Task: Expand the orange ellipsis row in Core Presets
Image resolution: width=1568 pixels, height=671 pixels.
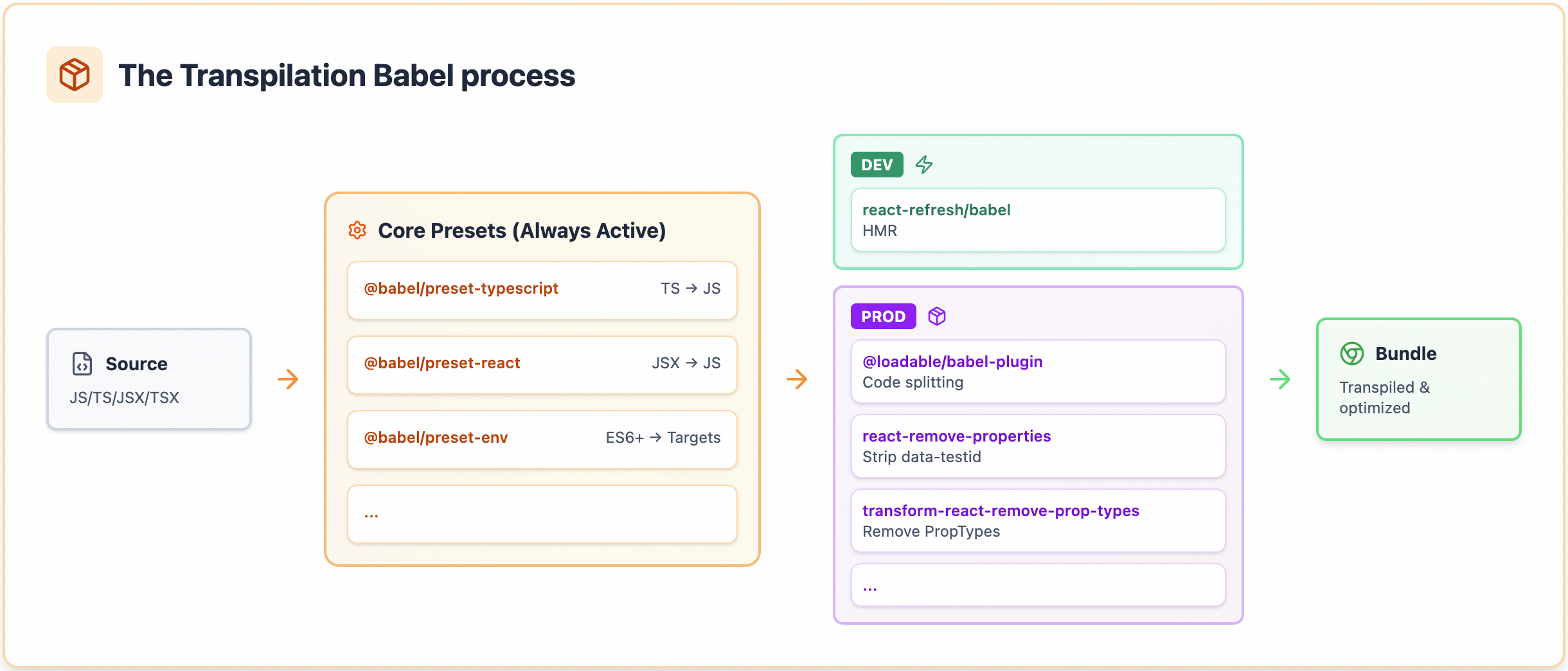Action: (542, 514)
